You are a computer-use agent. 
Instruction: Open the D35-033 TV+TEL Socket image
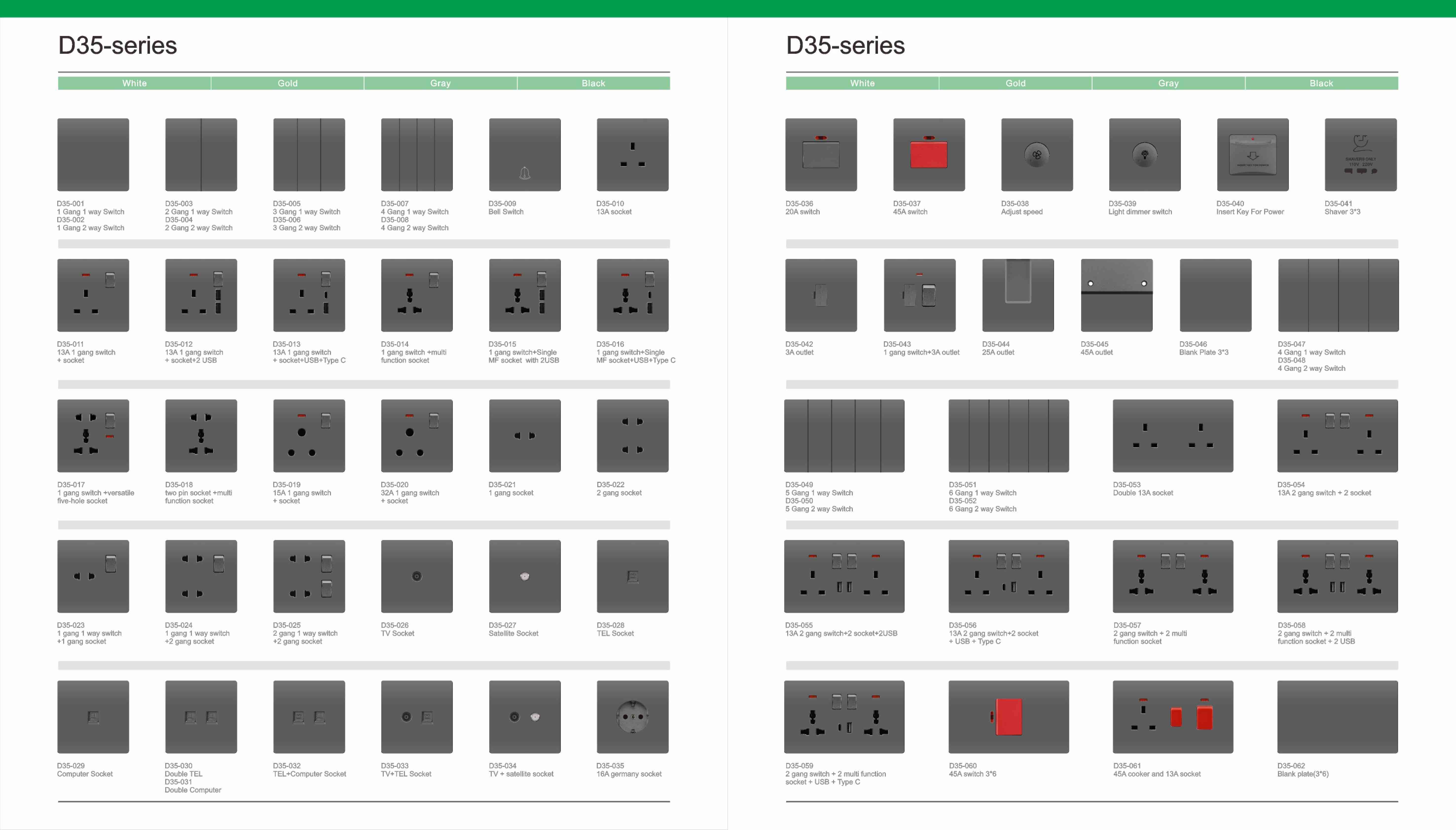point(417,717)
